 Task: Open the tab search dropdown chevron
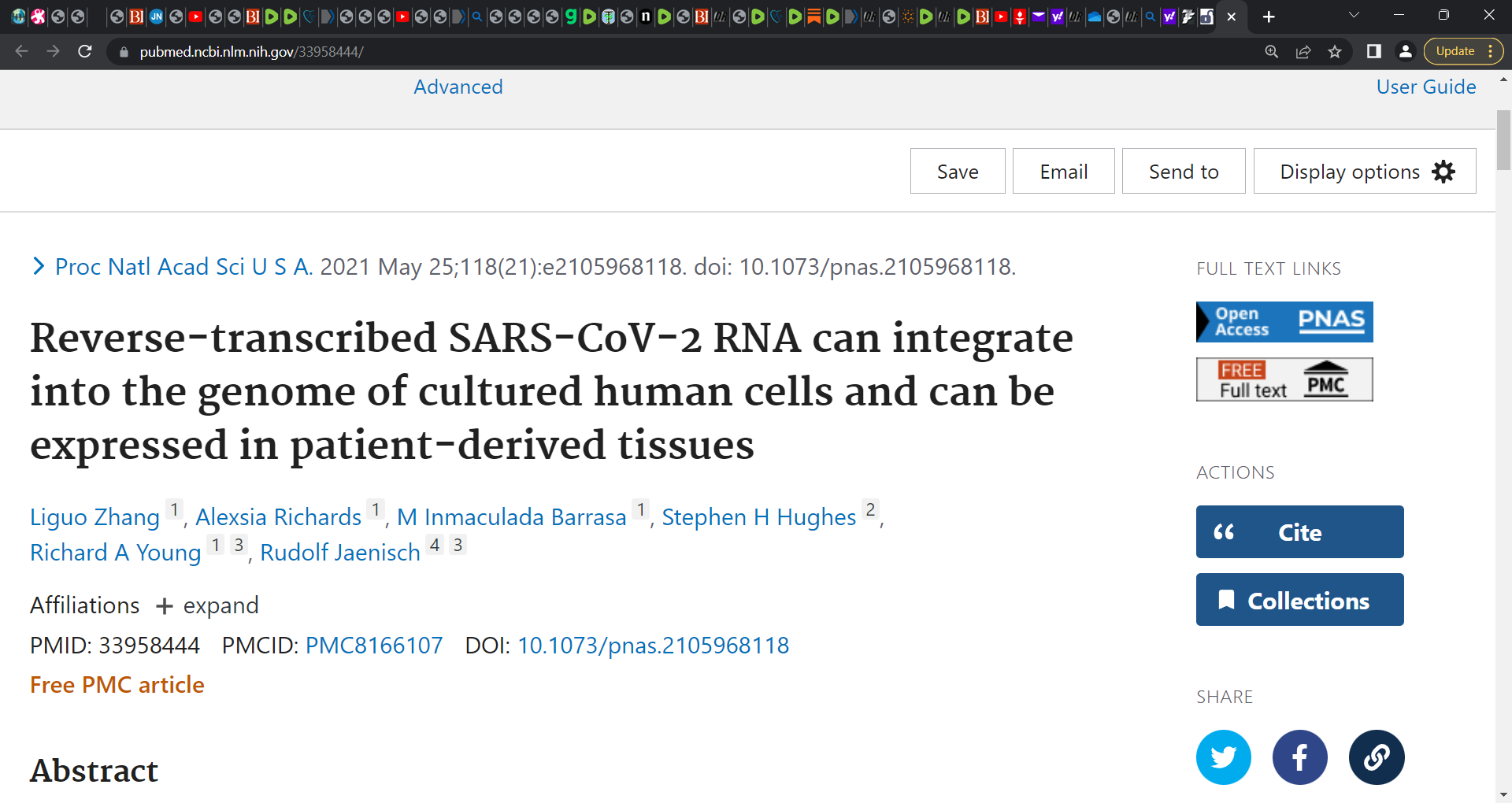[1354, 15]
